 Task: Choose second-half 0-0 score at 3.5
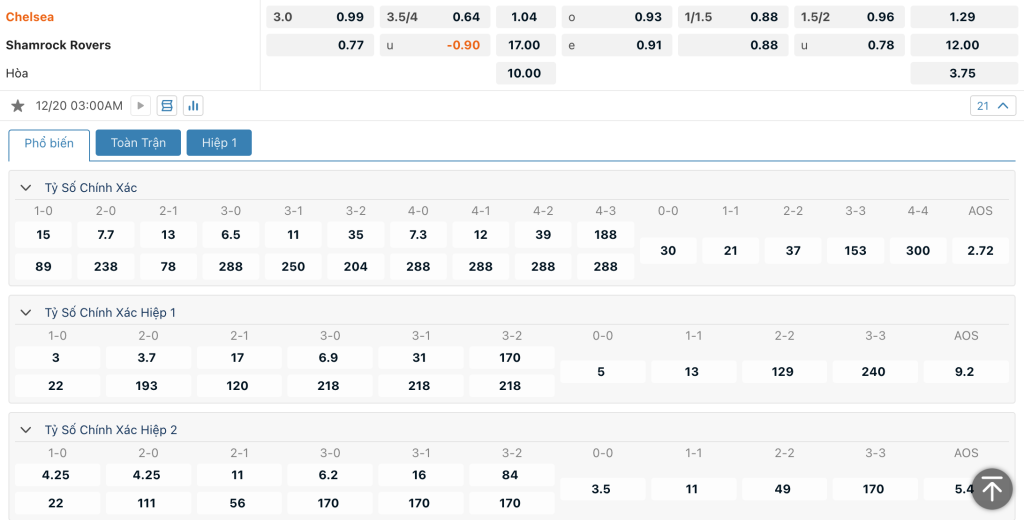click(x=602, y=489)
